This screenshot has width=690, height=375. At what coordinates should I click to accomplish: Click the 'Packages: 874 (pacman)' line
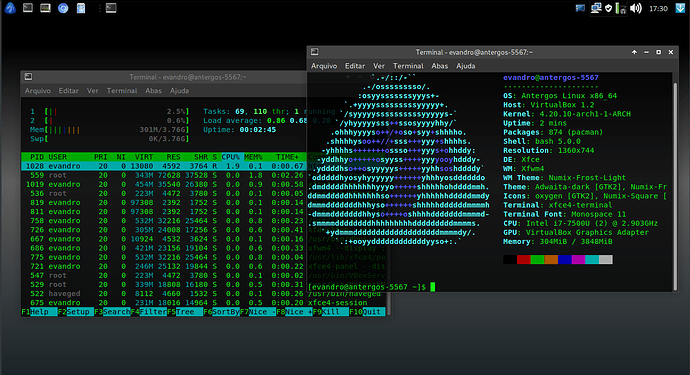(553, 132)
